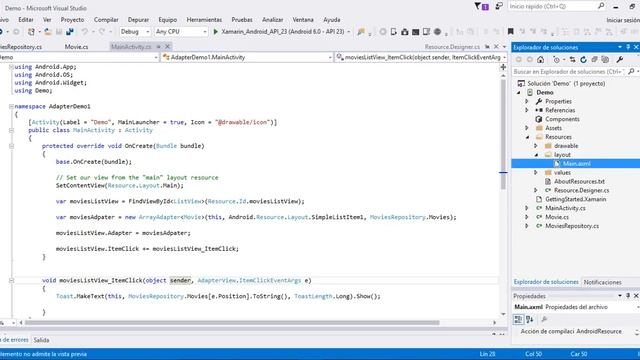The image size is (640, 360).
Task: Click the bookmark icon in the toolbar
Action: [x=511, y=32]
